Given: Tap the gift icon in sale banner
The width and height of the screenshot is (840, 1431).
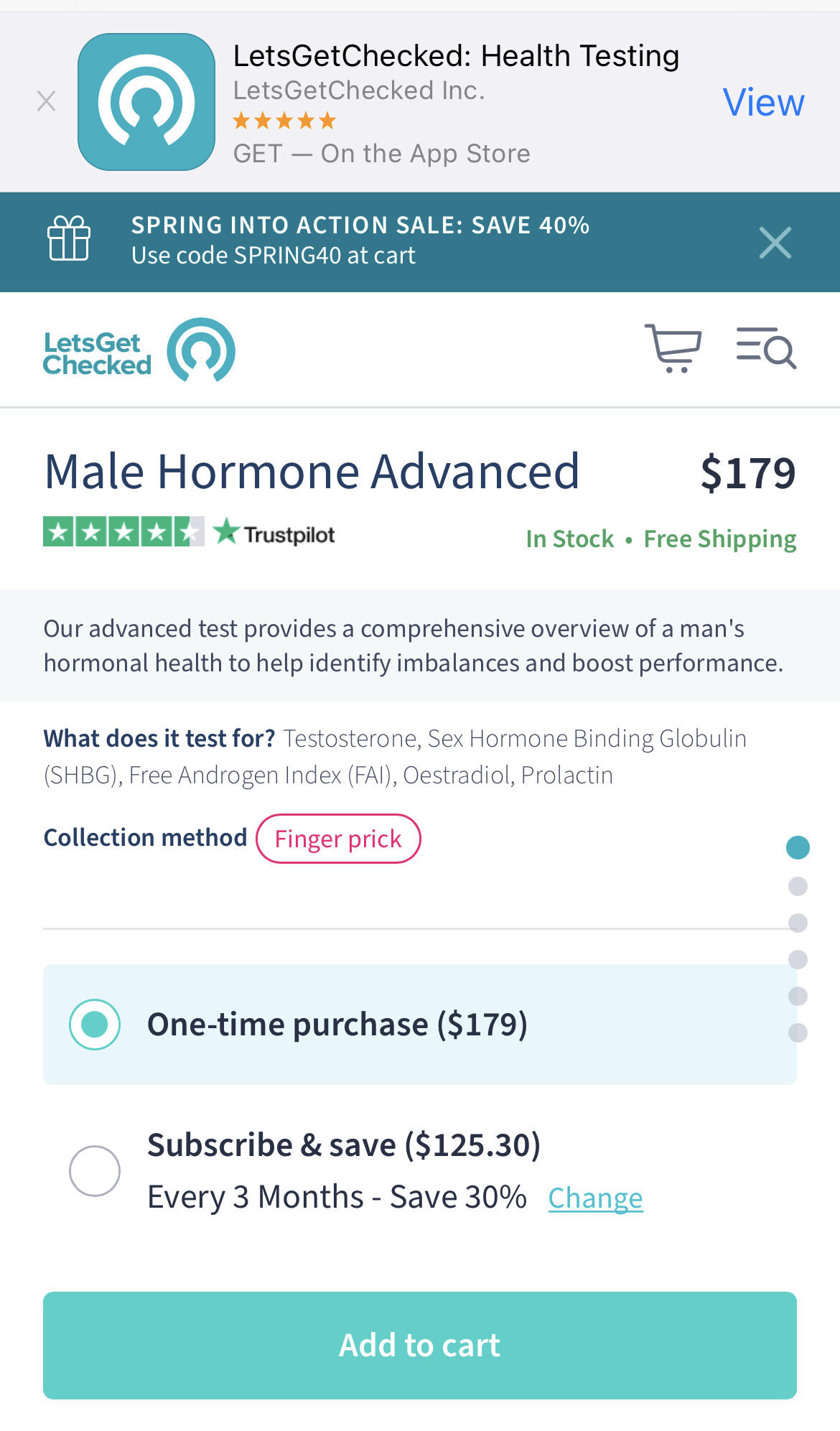Looking at the screenshot, I should [69, 239].
